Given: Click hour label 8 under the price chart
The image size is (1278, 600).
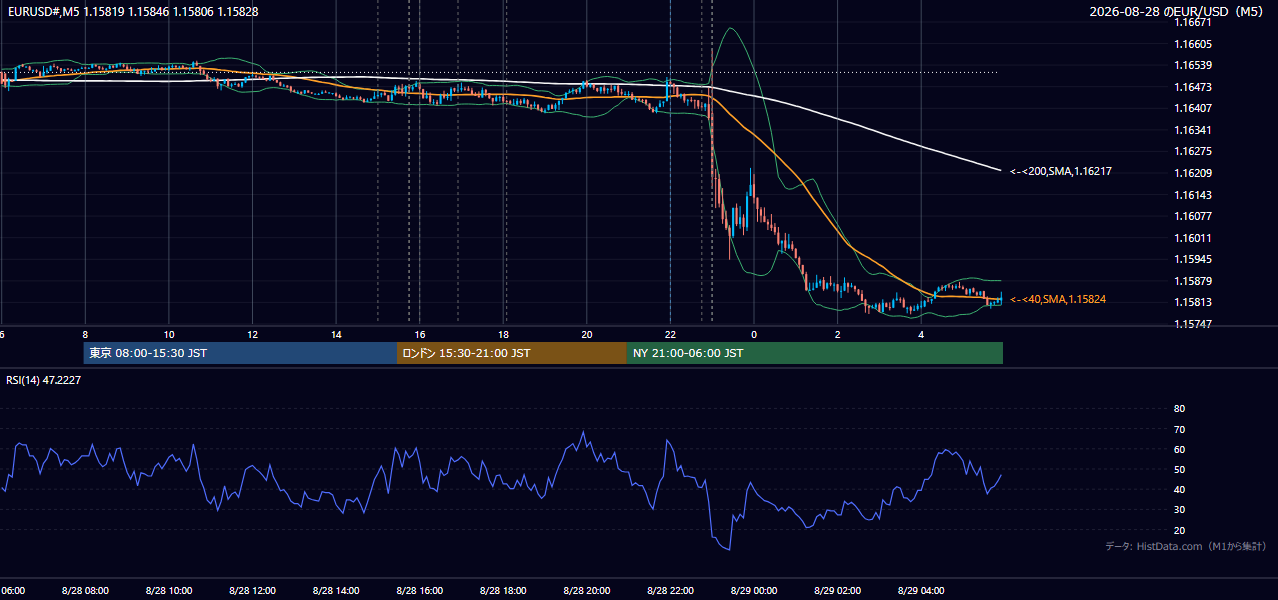Looking at the screenshot, I should (85, 334).
